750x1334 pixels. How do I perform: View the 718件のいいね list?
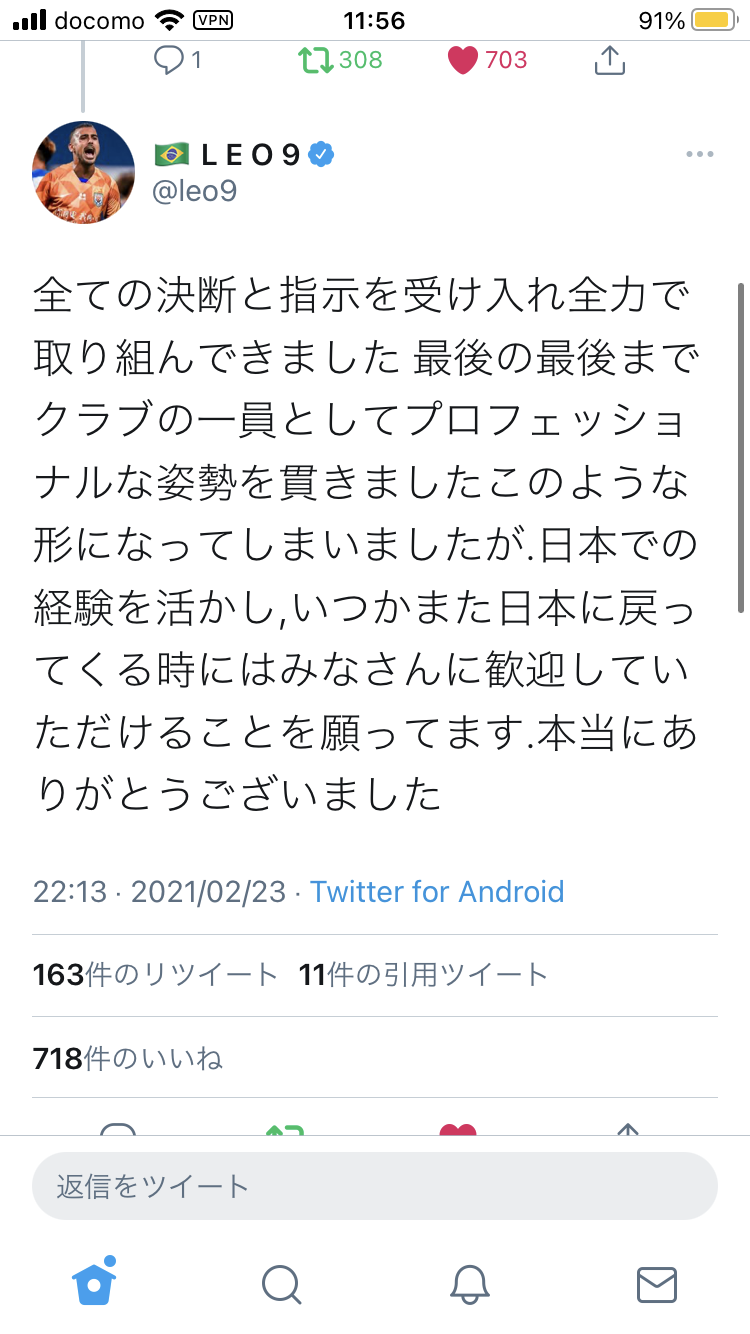coord(128,1058)
